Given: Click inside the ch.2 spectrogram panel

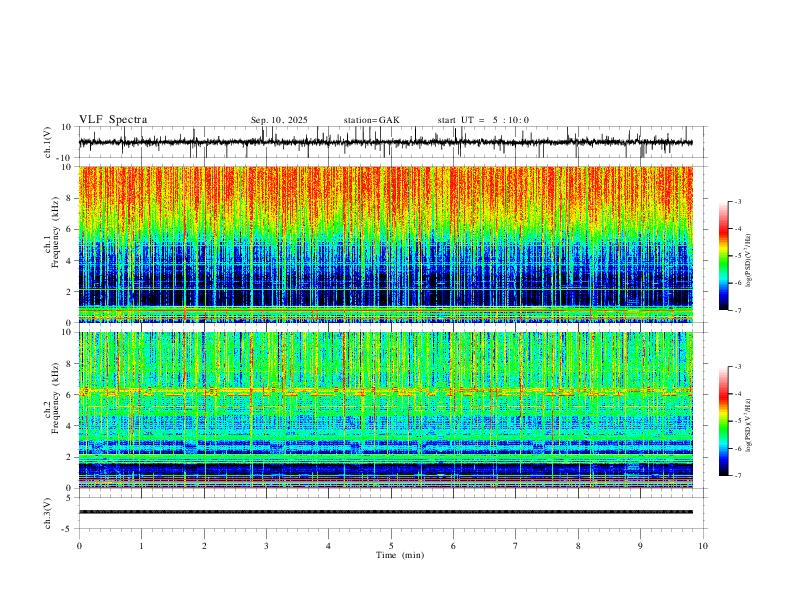Looking at the screenshot, I should (385, 410).
